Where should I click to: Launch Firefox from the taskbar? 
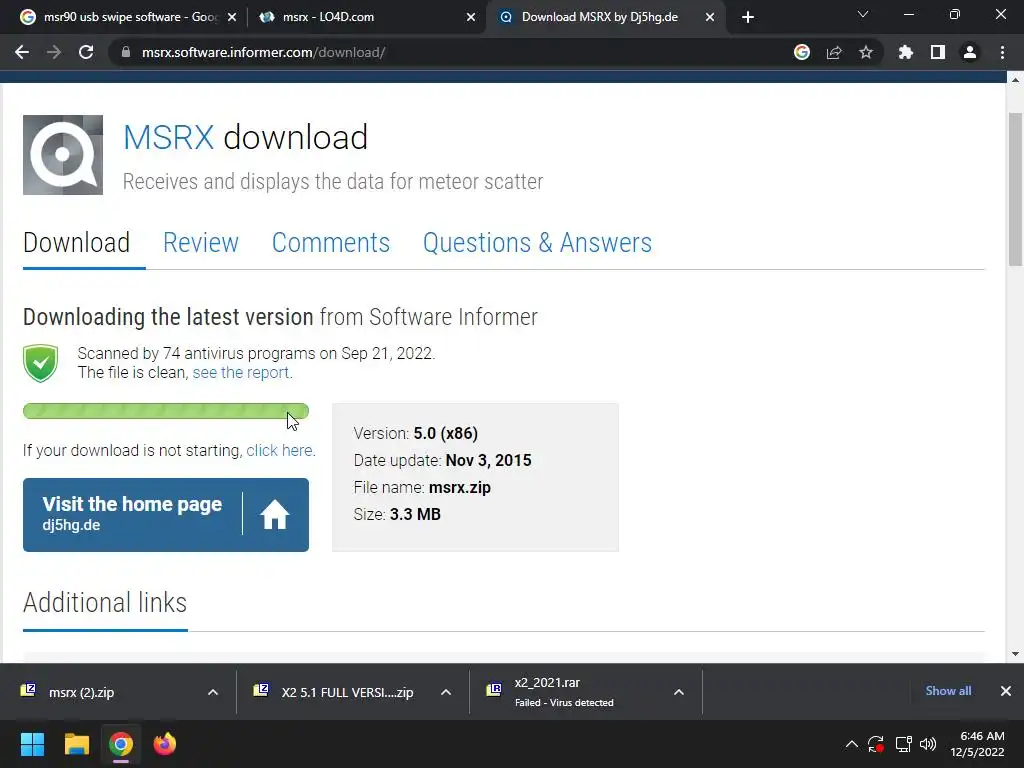pyautogui.click(x=165, y=744)
